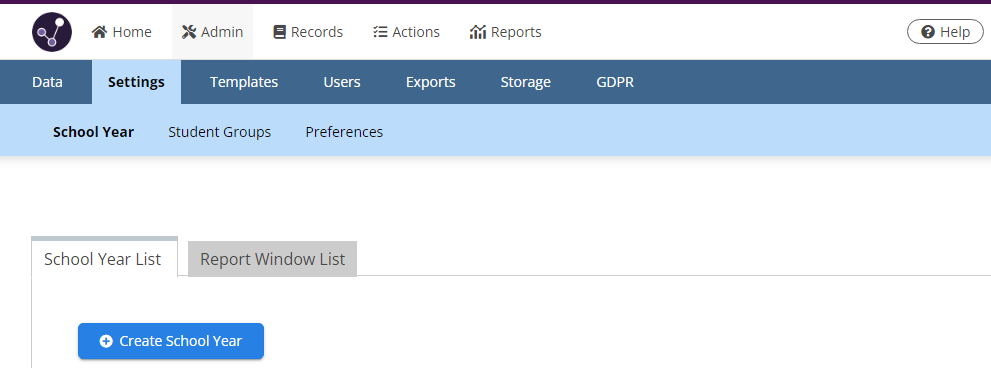This screenshot has height=368, width=991.
Task: Open the GDPR tab
Action: pos(615,82)
